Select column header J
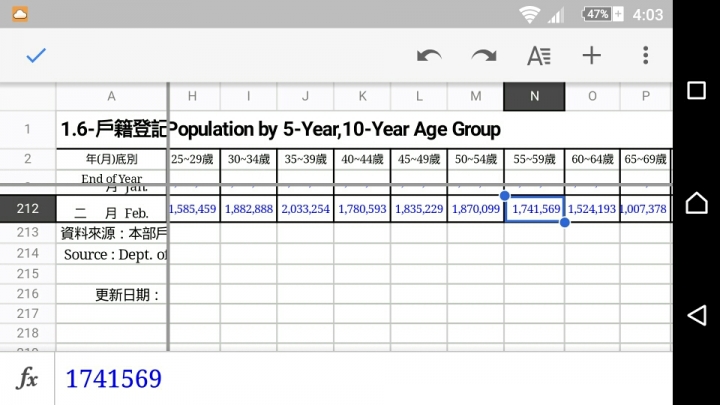720x405 pixels. click(x=305, y=96)
